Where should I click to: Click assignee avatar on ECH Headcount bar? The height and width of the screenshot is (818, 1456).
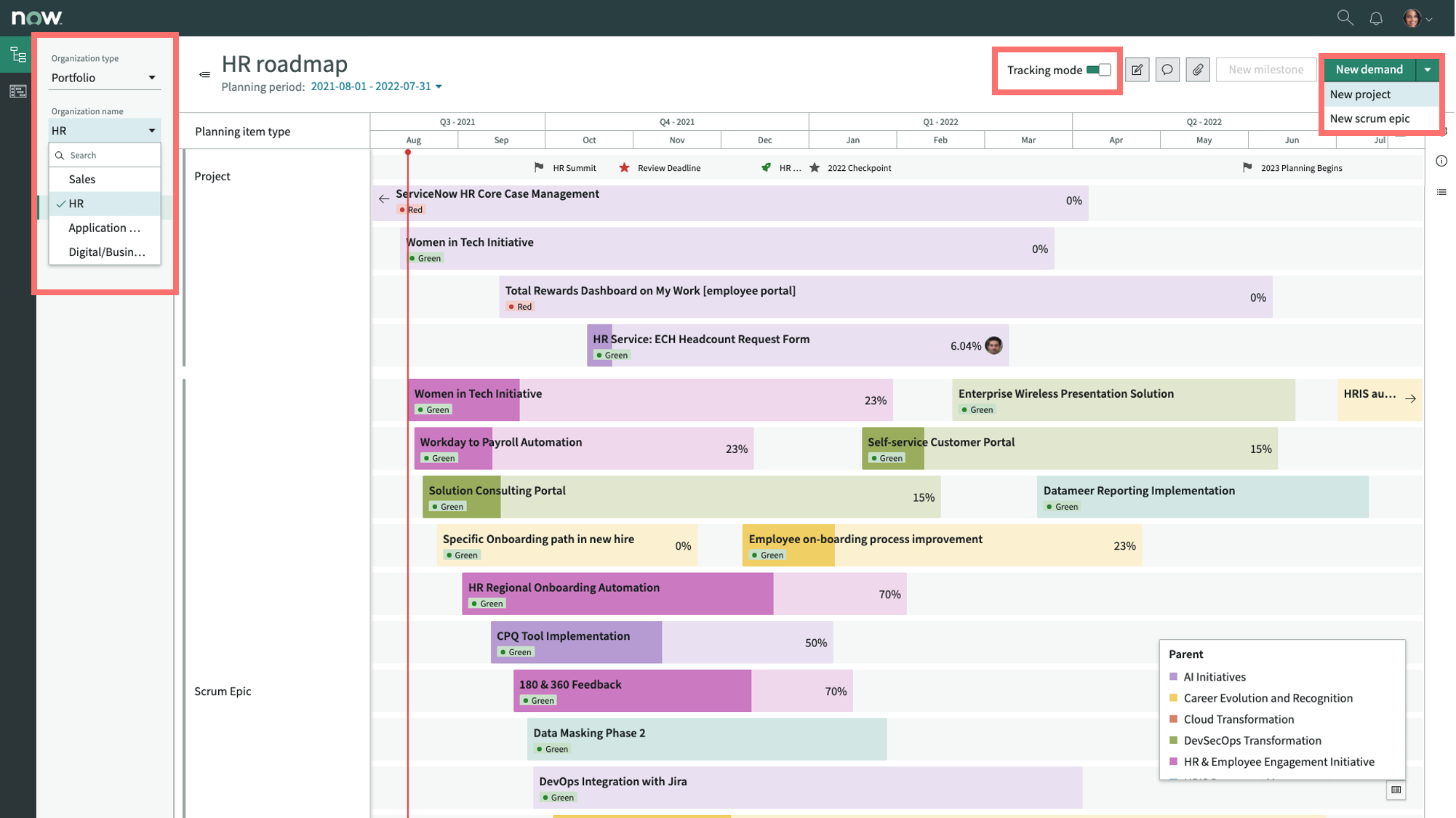pyautogui.click(x=993, y=345)
